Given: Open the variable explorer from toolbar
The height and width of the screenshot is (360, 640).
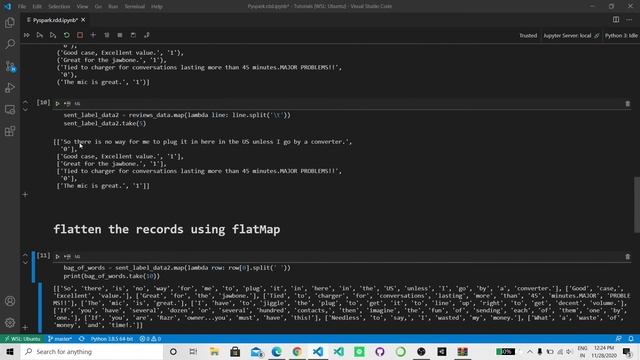Looking at the screenshot, I should (x=120, y=36).
